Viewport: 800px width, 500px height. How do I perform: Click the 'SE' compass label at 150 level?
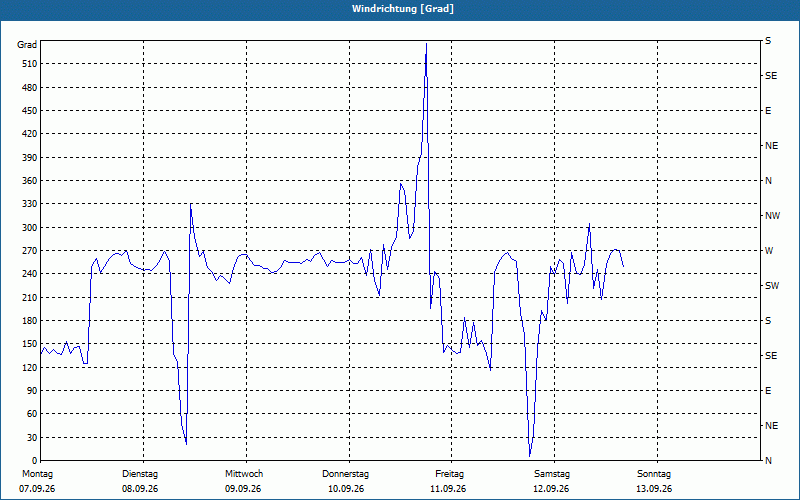click(x=771, y=356)
